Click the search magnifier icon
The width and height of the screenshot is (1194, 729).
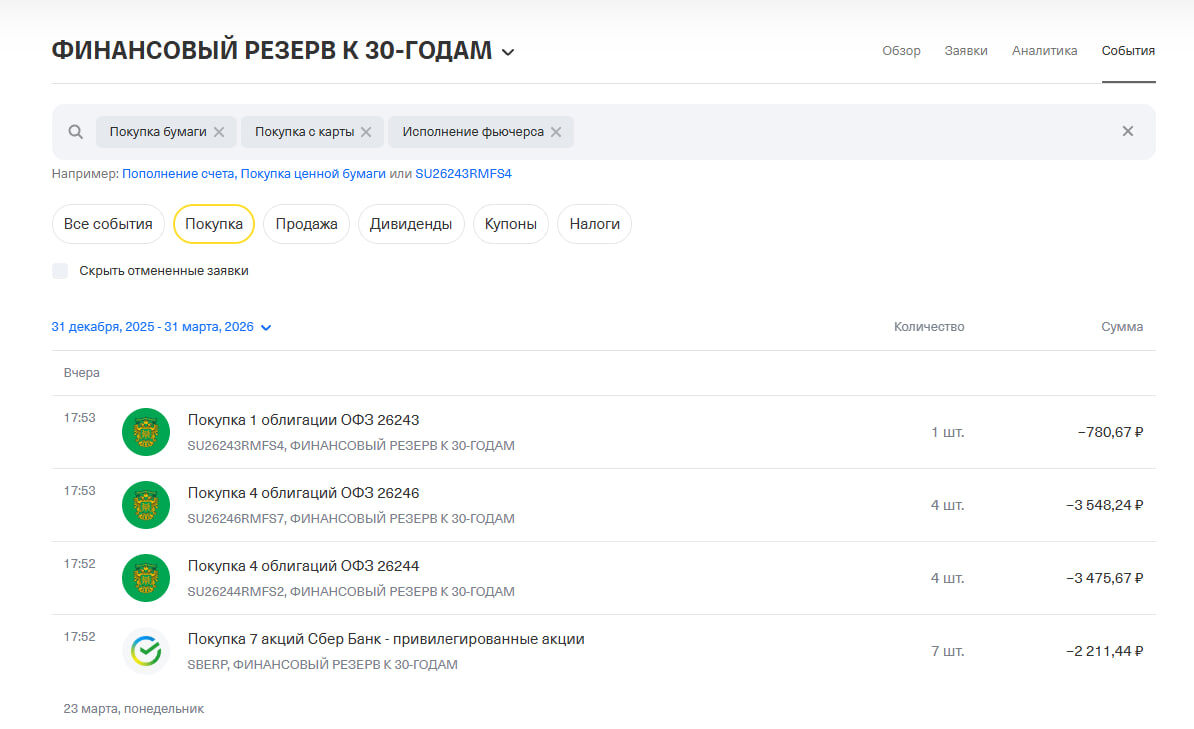click(x=75, y=131)
